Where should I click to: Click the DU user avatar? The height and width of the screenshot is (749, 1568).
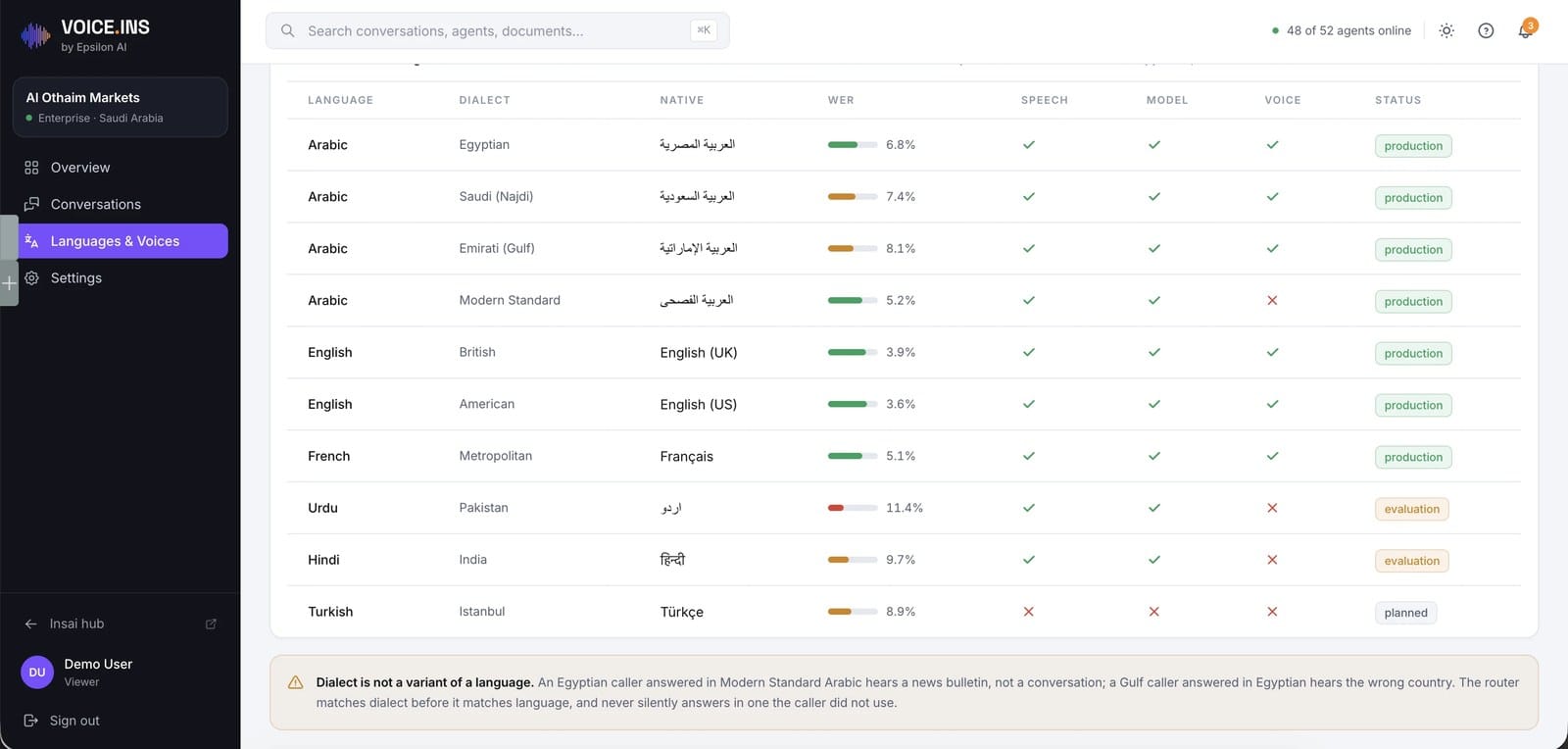coord(37,673)
